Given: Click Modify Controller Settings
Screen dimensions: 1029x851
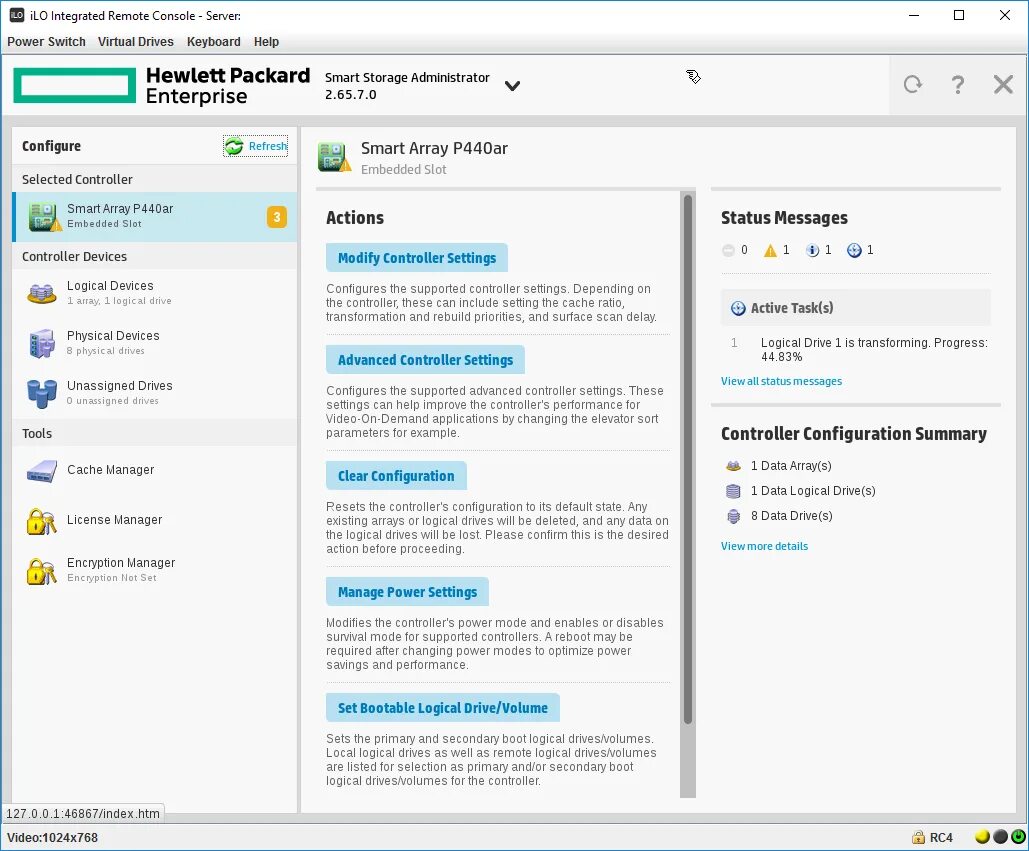Looking at the screenshot, I should (x=417, y=258).
